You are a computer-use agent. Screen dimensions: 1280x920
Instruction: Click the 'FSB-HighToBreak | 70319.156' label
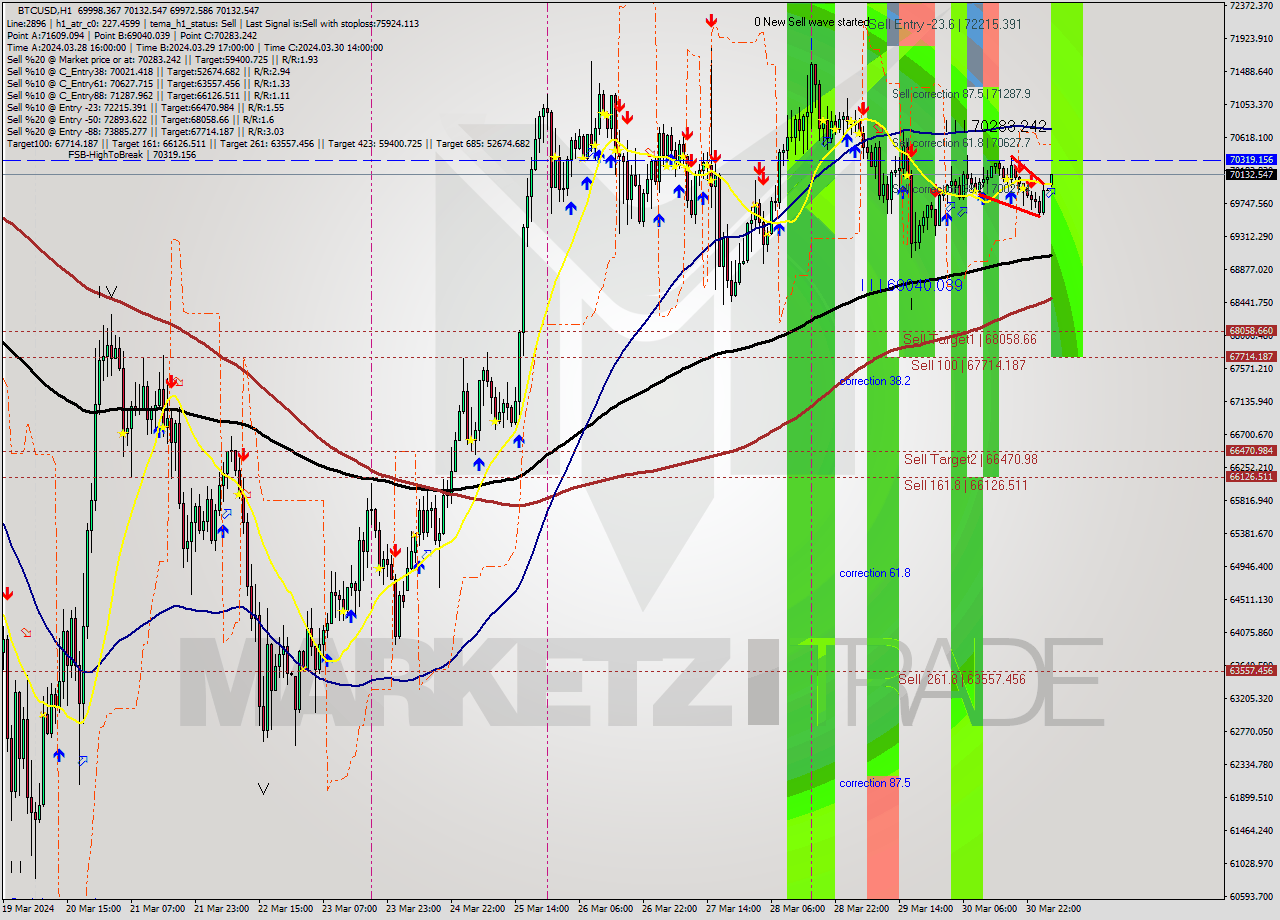[x=132, y=155]
